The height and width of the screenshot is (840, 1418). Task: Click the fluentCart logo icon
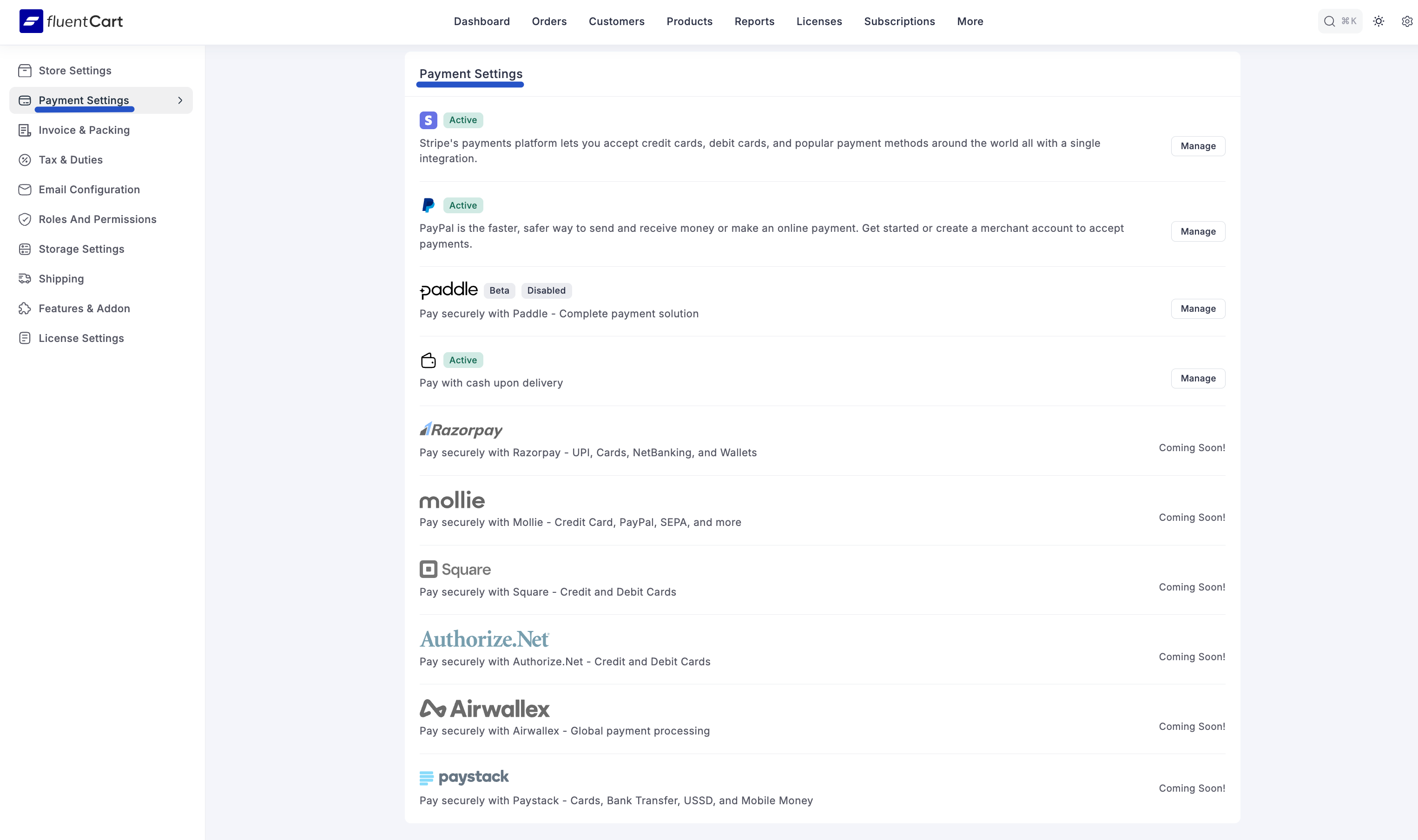(x=31, y=21)
